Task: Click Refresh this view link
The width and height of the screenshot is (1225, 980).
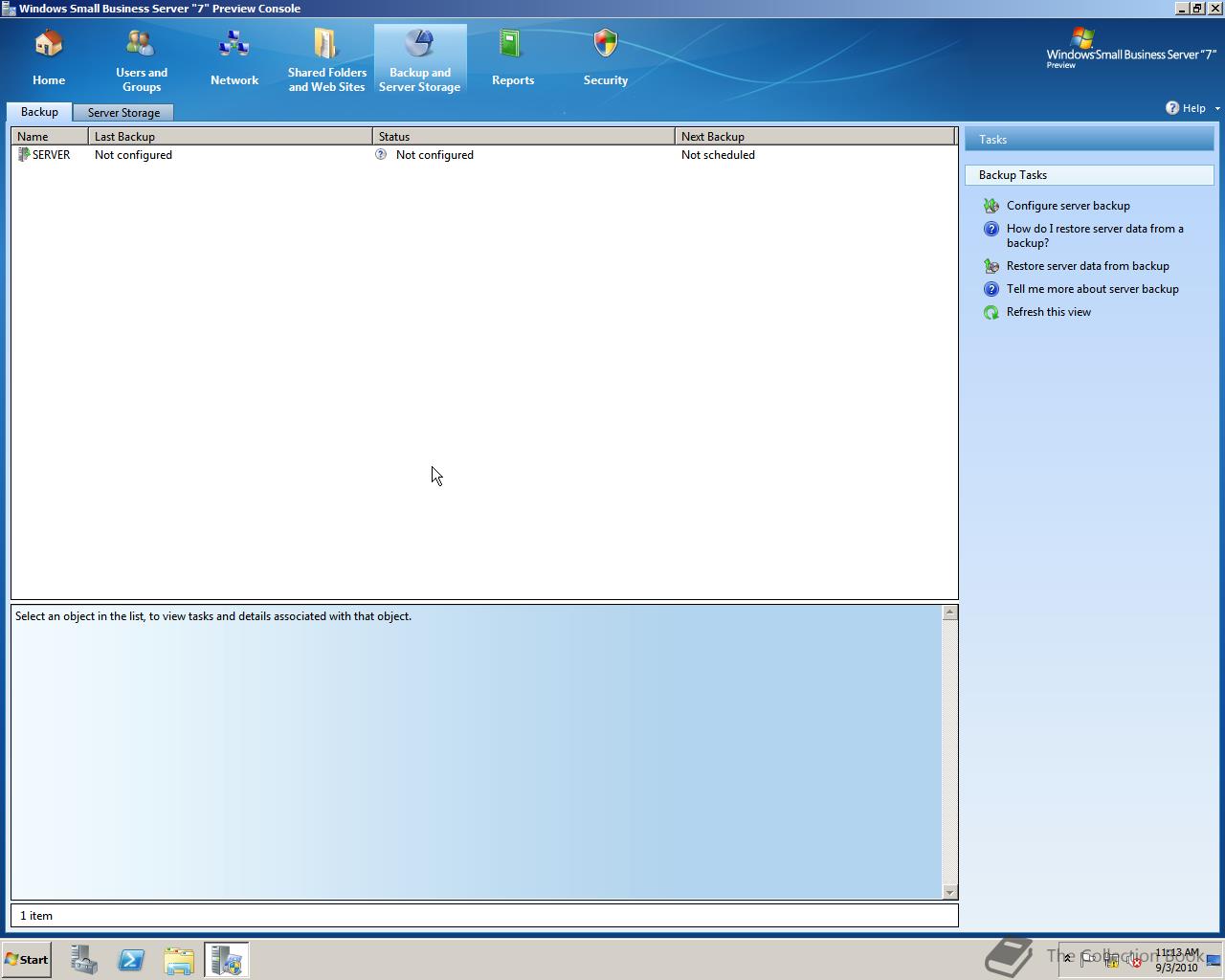Action: 1048,312
